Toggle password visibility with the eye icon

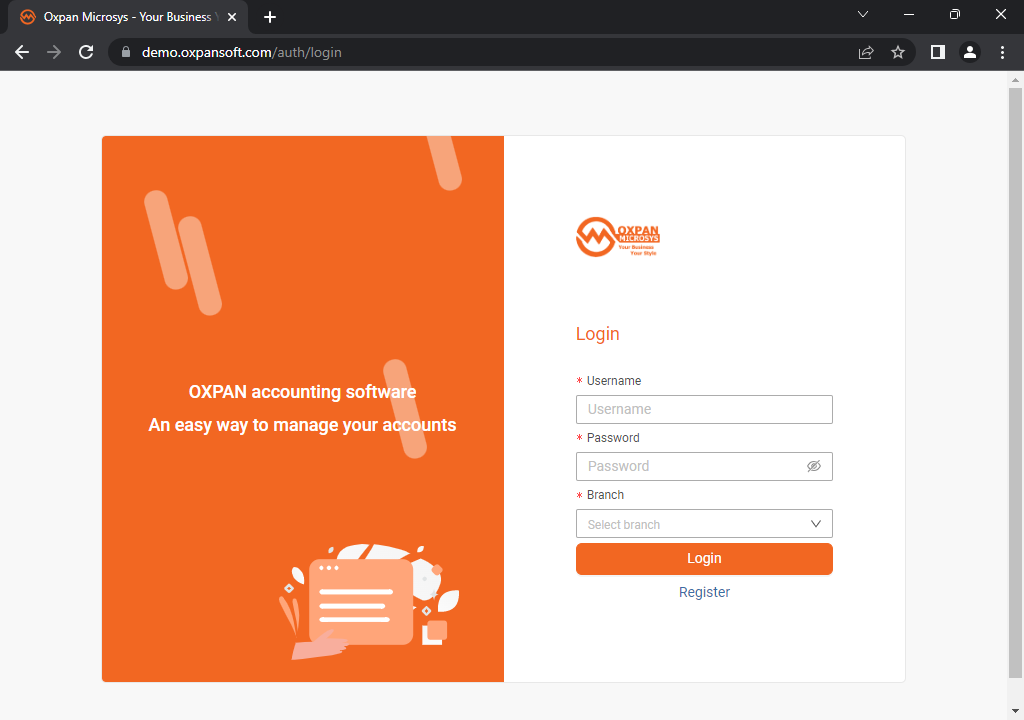[x=814, y=466]
